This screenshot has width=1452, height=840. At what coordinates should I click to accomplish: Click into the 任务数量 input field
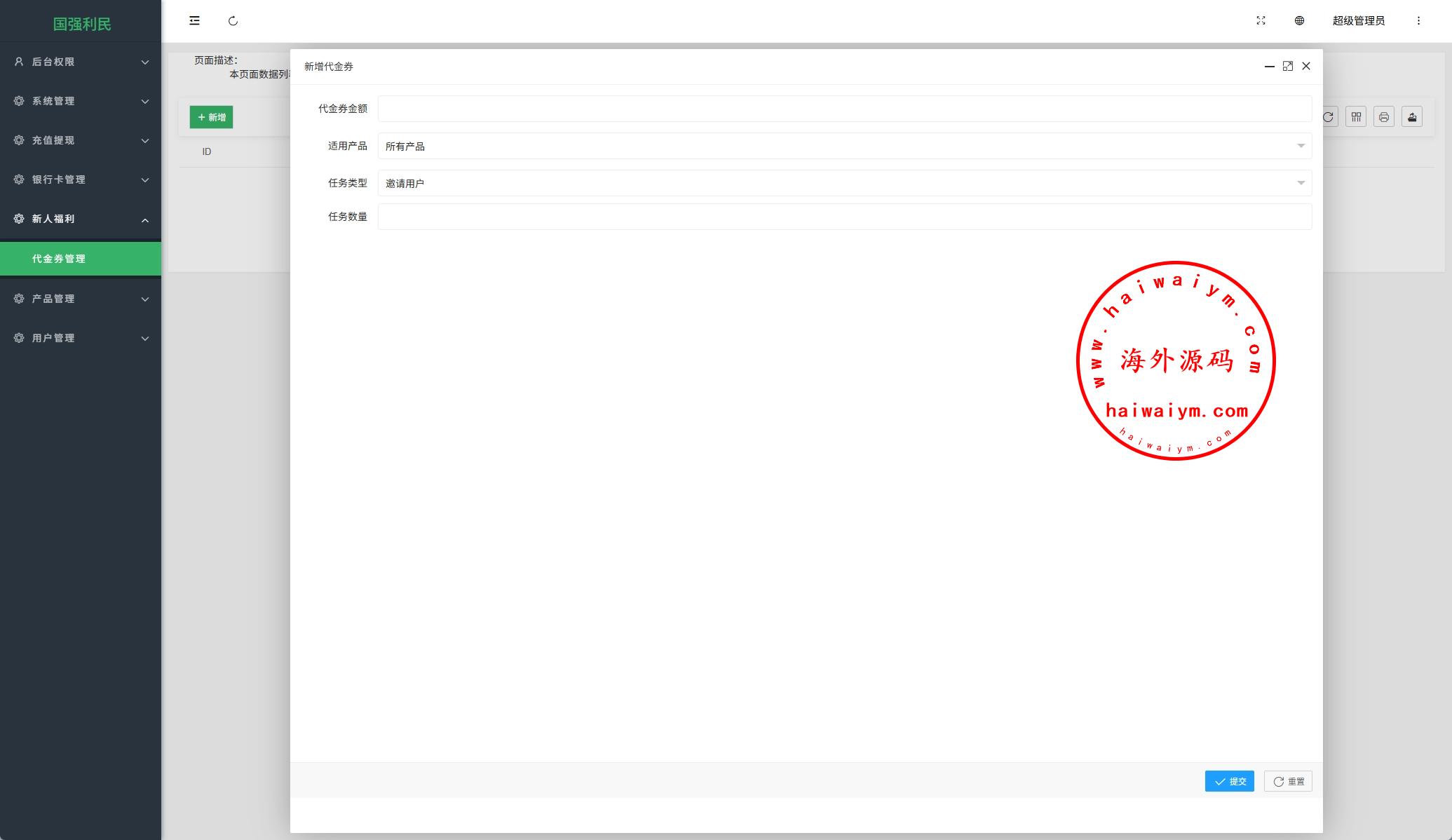pos(844,217)
